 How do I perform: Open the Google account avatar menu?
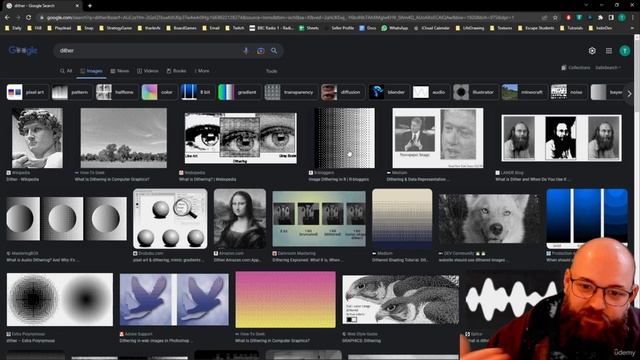[624, 51]
